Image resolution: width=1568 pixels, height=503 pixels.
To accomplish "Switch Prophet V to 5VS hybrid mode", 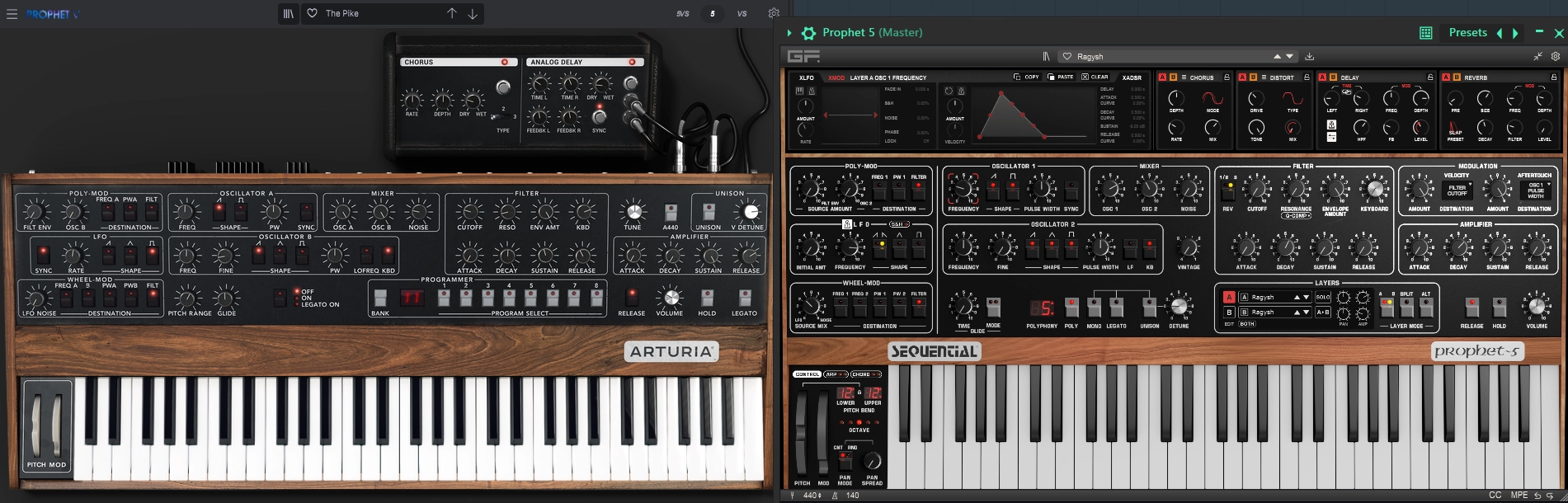I will pyautogui.click(x=682, y=14).
